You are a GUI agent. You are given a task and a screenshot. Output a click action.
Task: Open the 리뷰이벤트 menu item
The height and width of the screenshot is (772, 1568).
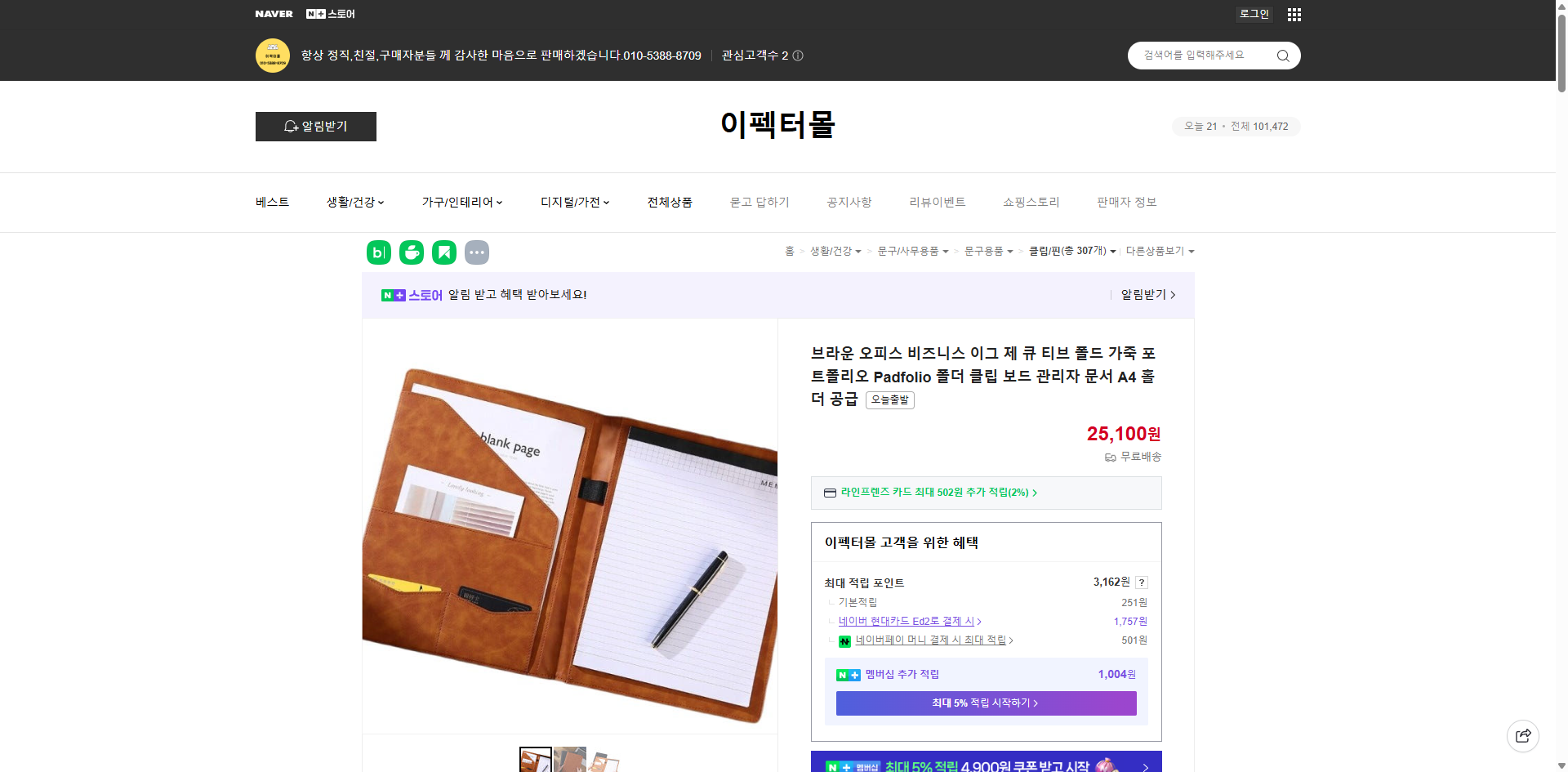click(937, 202)
